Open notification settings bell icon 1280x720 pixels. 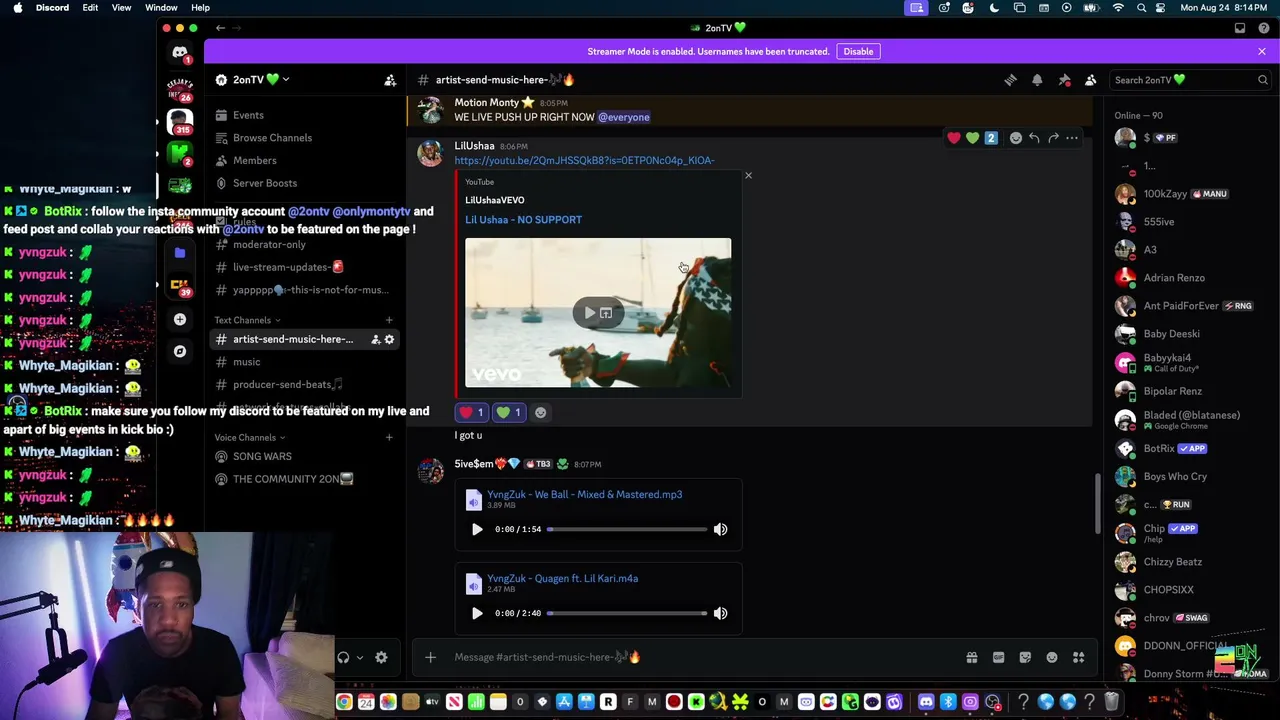[x=1037, y=80]
